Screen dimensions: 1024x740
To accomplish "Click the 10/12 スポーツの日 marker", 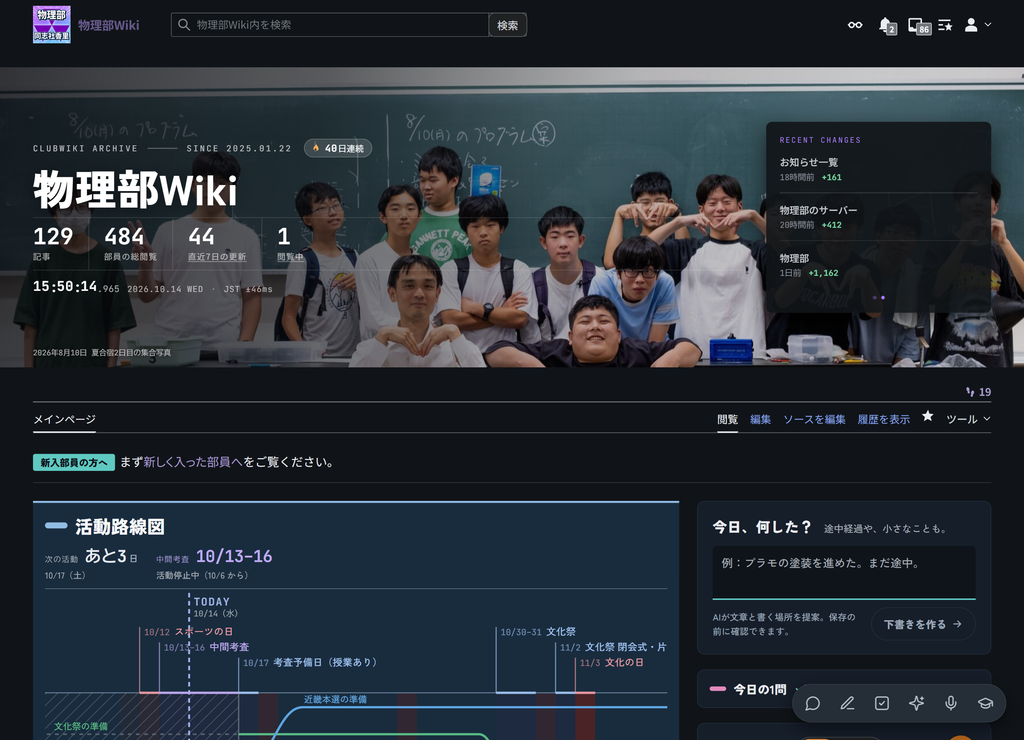I will [188, 632].
